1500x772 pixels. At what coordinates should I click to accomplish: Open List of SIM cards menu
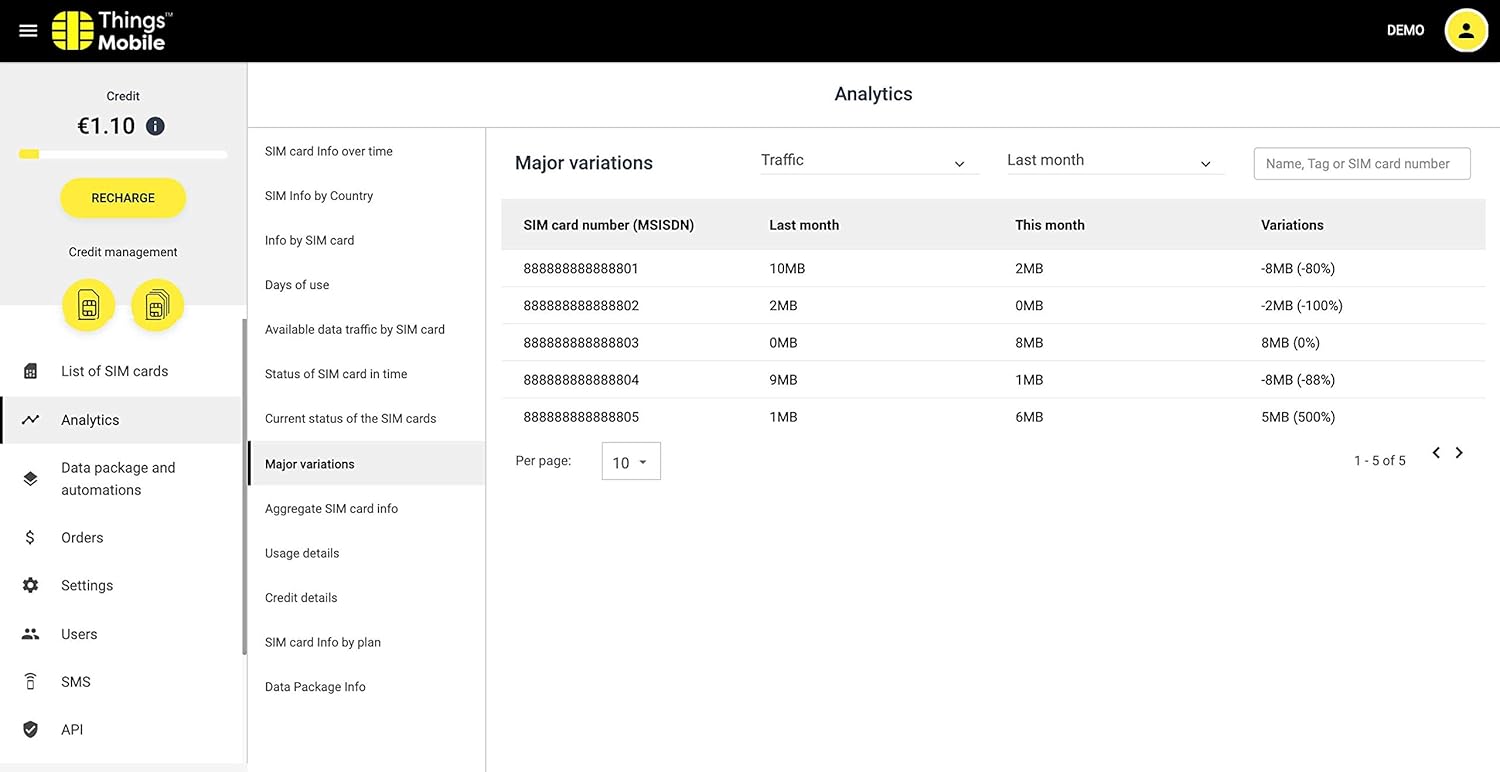114,371
